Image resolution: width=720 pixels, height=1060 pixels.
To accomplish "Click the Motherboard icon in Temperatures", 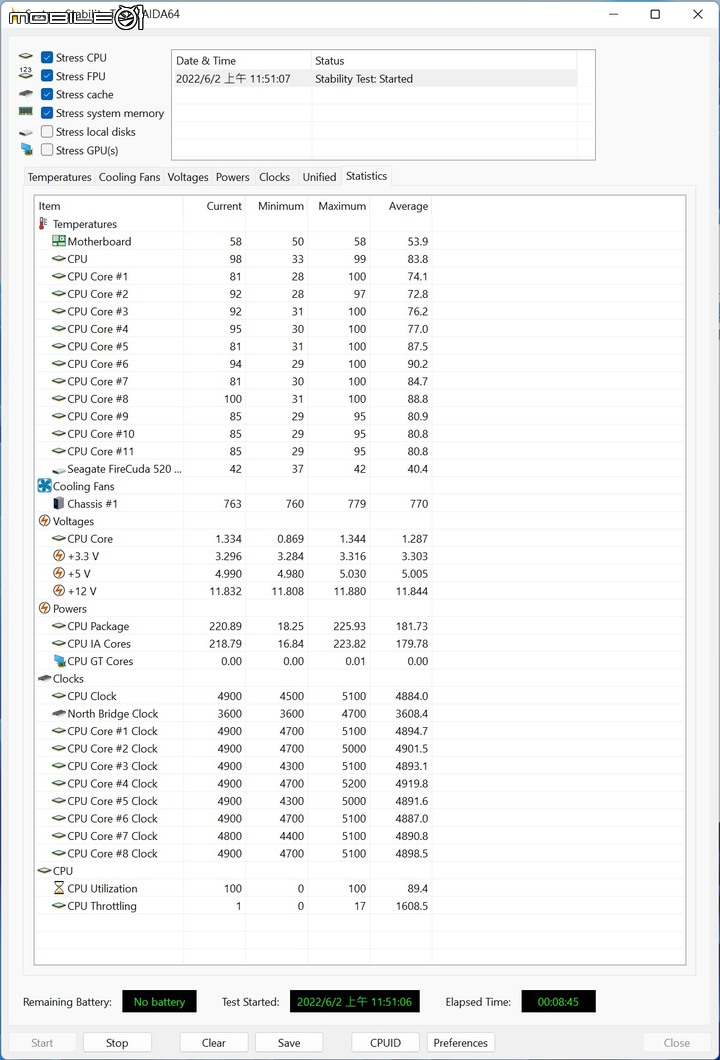I will [x=59, y=241].
